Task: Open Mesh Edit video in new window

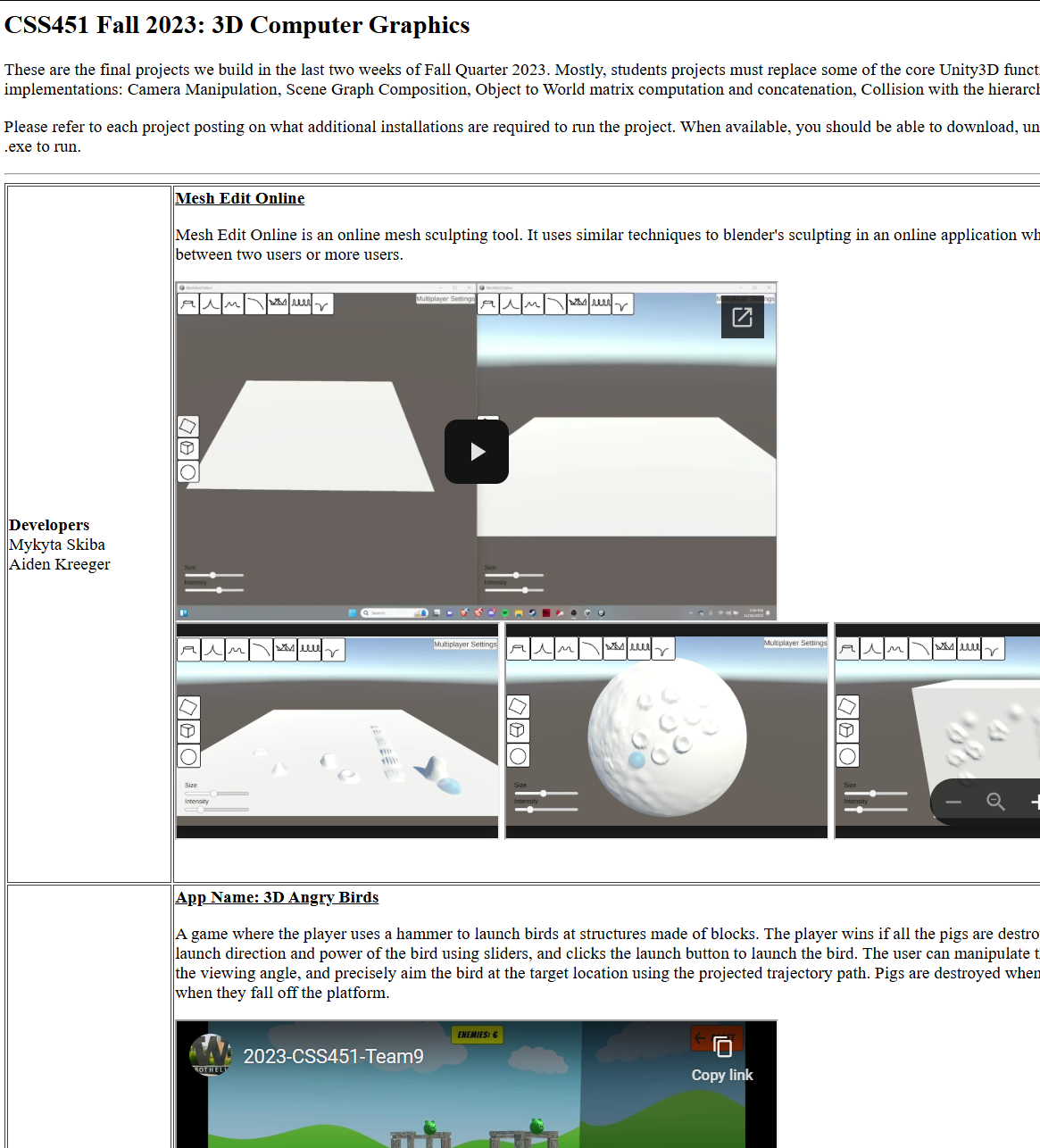Action: [x=742, y=317]
